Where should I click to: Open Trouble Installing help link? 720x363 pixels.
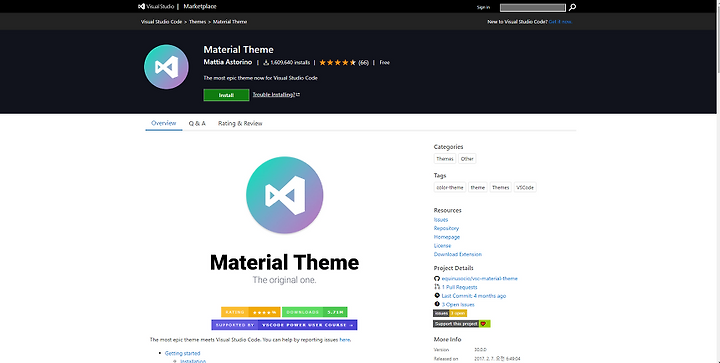[276, 95]
